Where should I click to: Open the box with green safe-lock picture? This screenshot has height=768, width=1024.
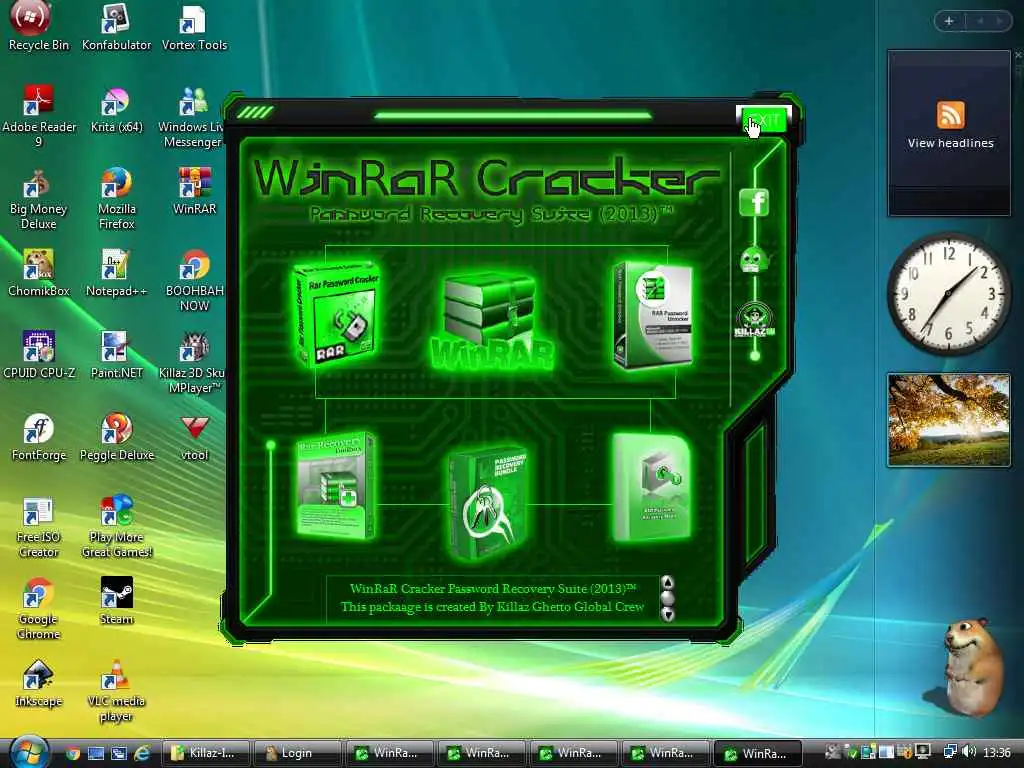coord(650,487)
